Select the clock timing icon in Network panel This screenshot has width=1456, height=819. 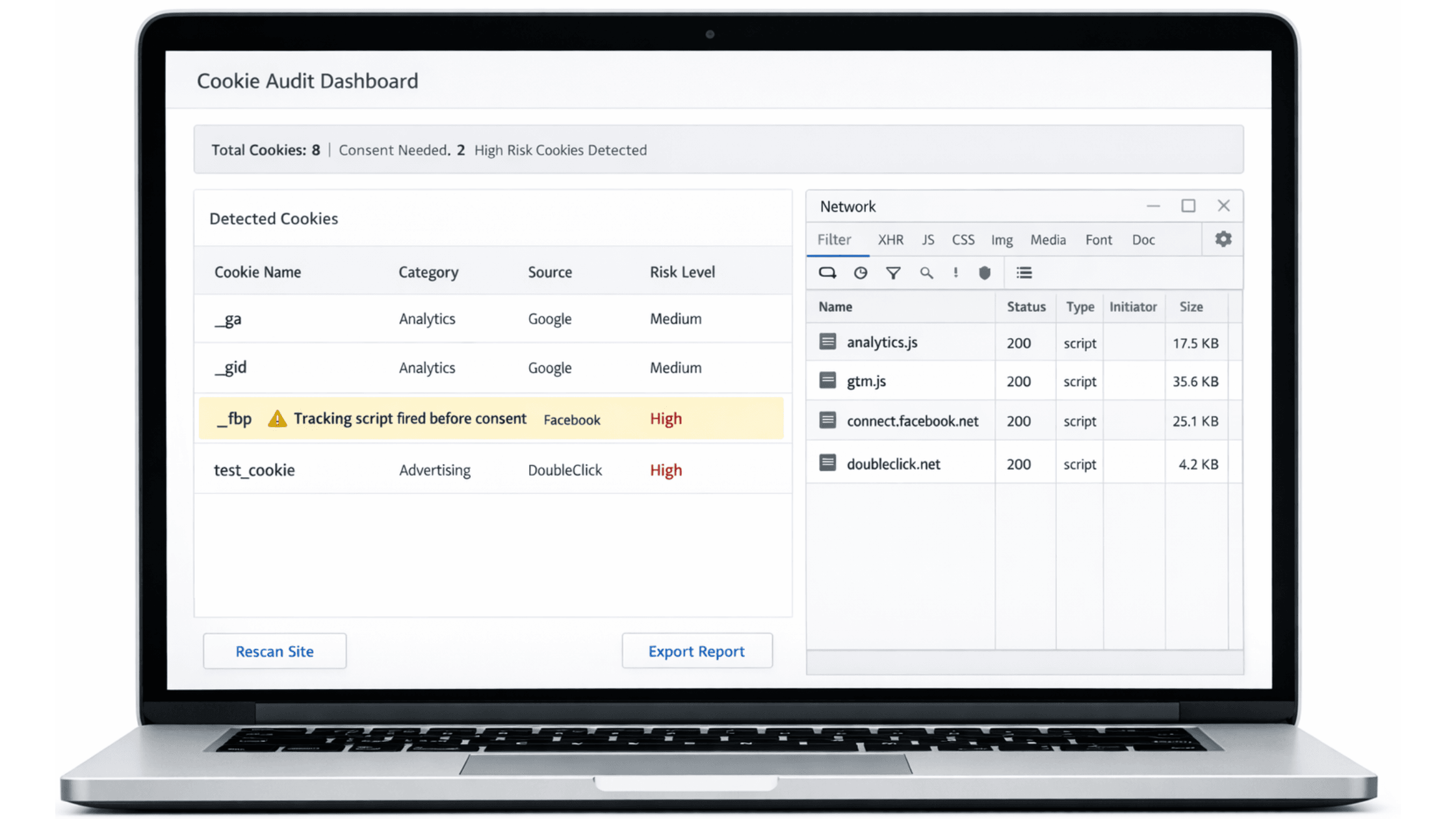pos(861,272)
